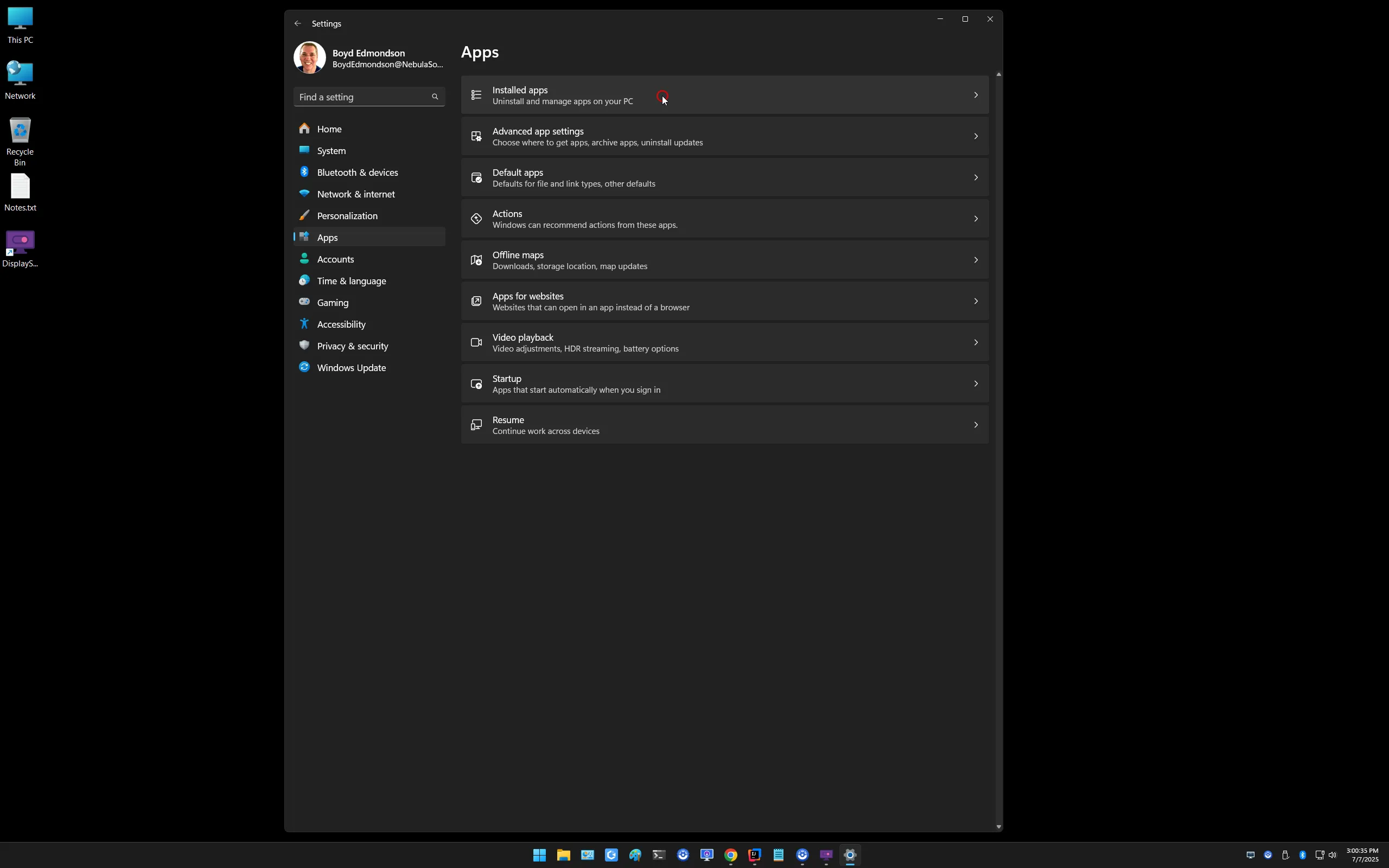Open Startup via its right chevron
Viewport: 1389px width, 868px height.
pyautogui.click(x=976, y=384)
